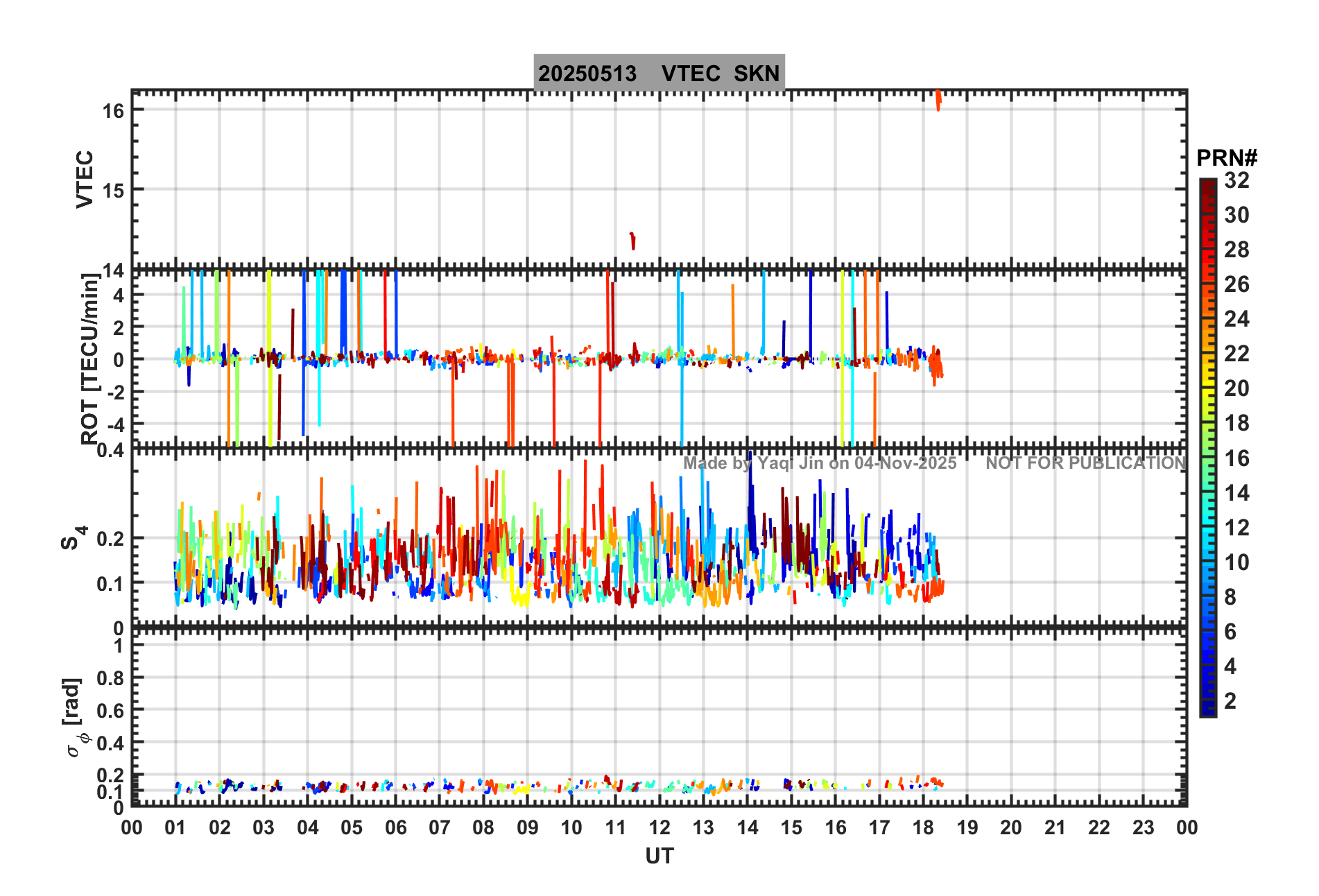Click the UT x-axis label

(659, 856)
